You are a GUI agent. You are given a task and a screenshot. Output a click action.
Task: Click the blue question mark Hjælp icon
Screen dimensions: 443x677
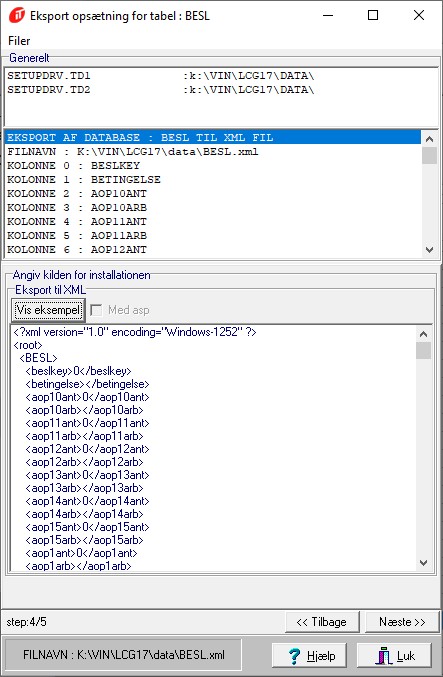(294, 656)
